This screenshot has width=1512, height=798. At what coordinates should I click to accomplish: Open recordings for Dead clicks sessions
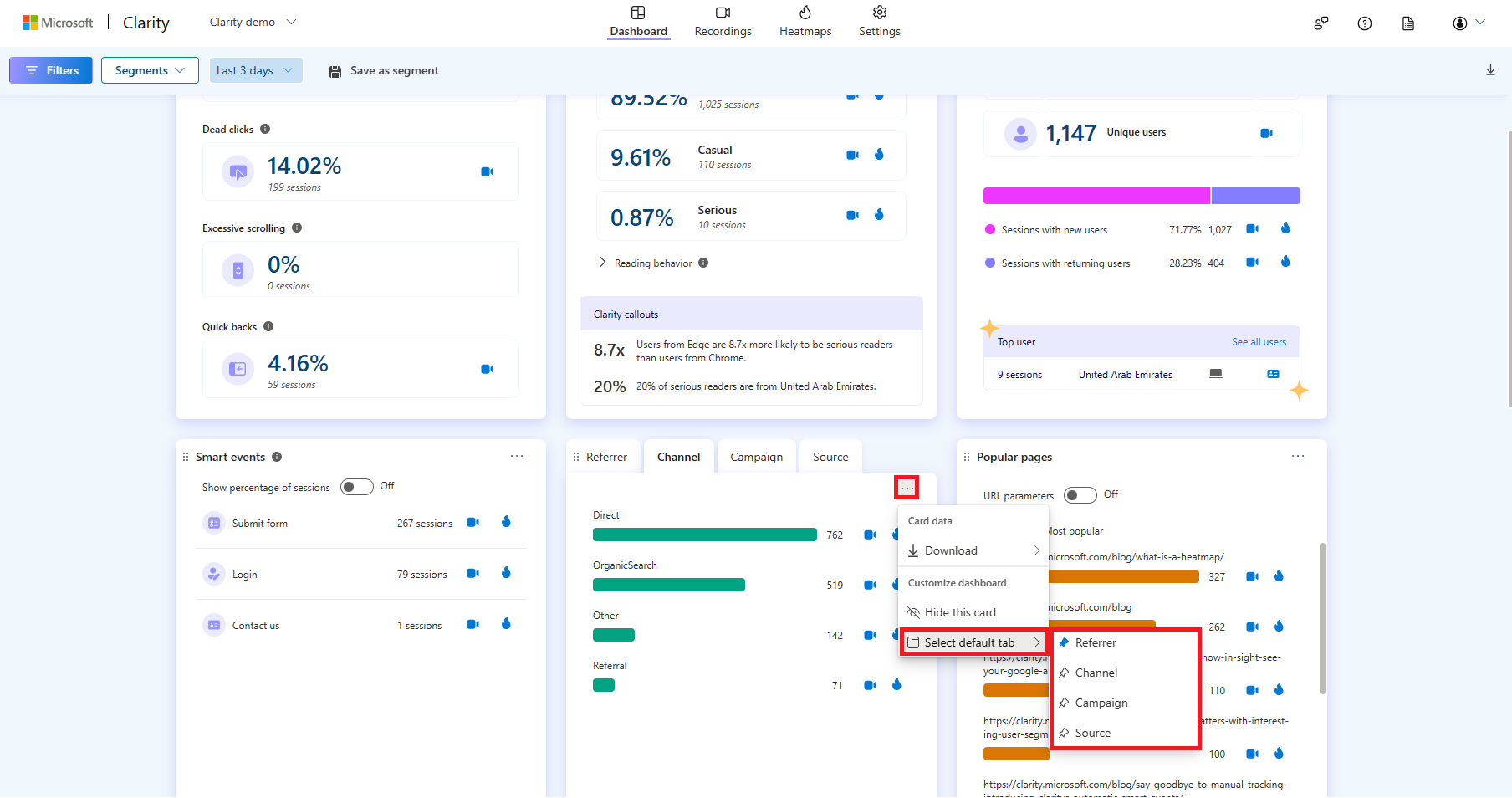tap(487, 171)
